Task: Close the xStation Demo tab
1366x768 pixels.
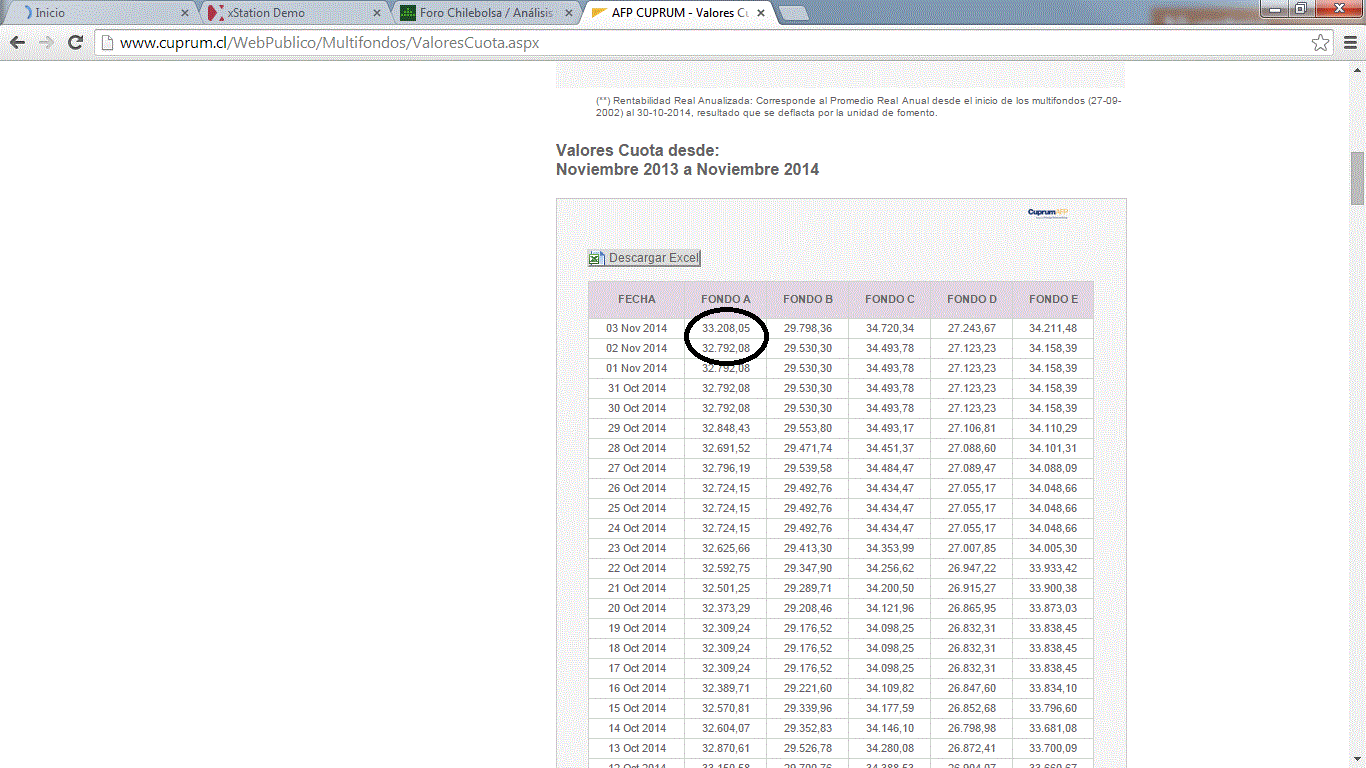Action: (377, 13)
